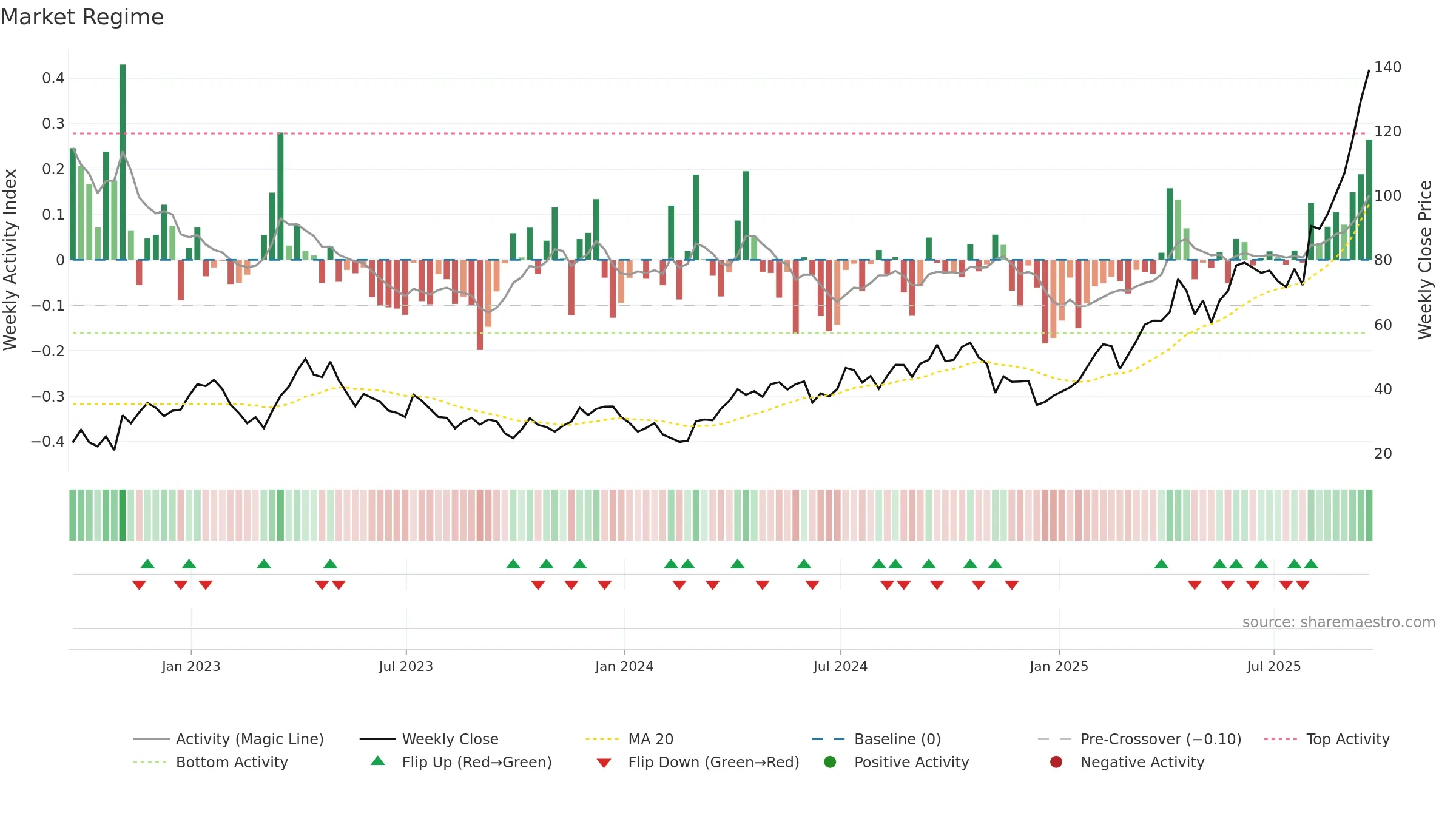The height and width of the screenshot is (819, 1456).
Task: Click the Jul 2023 x-axis label
Action: coord(406,666)
